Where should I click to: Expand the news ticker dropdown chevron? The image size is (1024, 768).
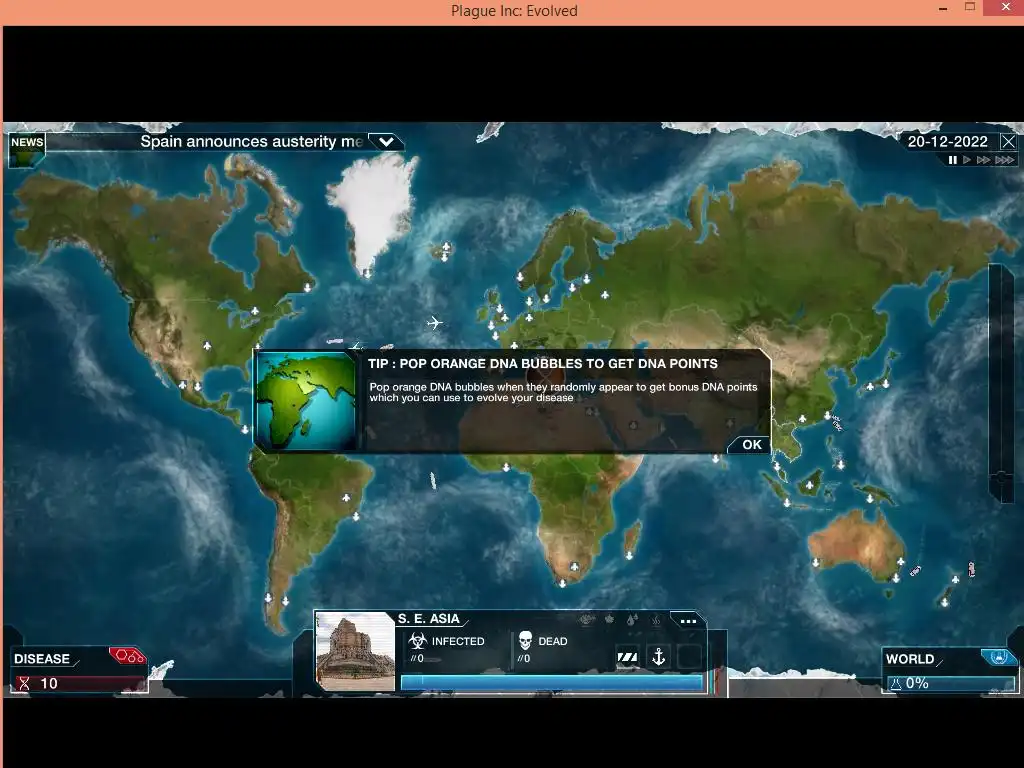(x=386, y=142)
